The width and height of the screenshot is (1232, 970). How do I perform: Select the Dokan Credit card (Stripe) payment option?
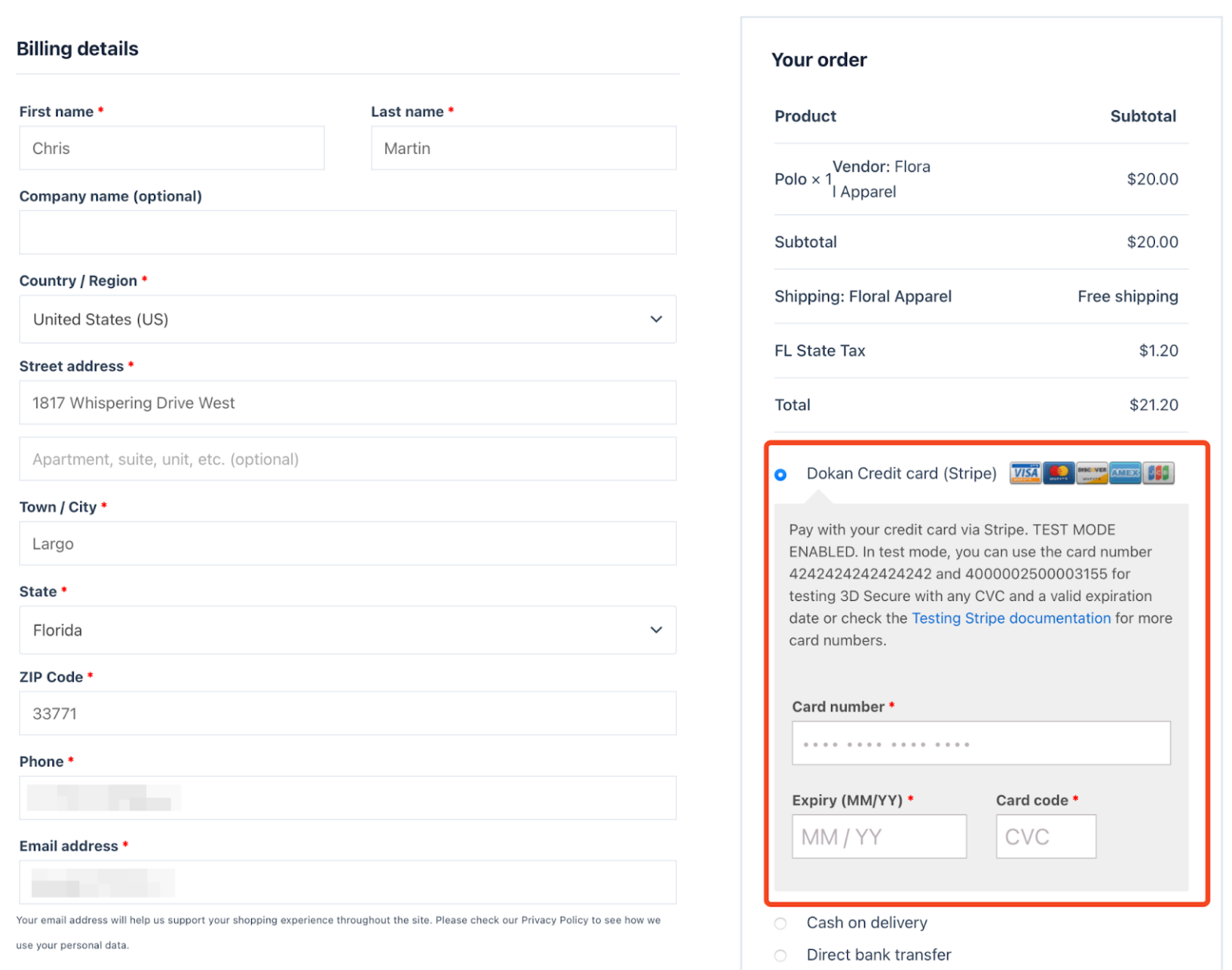click(780, 474)
